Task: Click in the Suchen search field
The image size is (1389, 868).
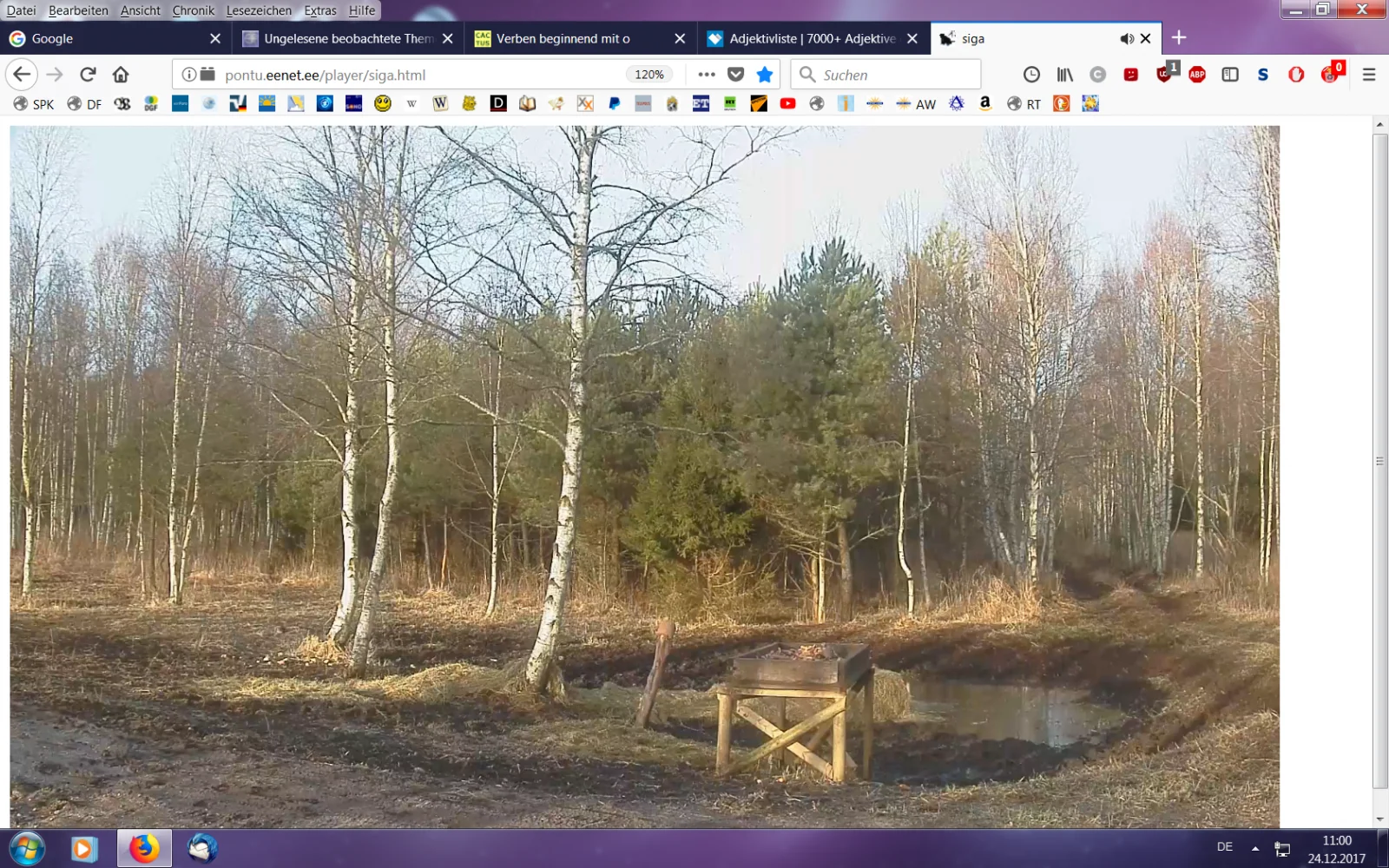Action: tap(894, 75)
